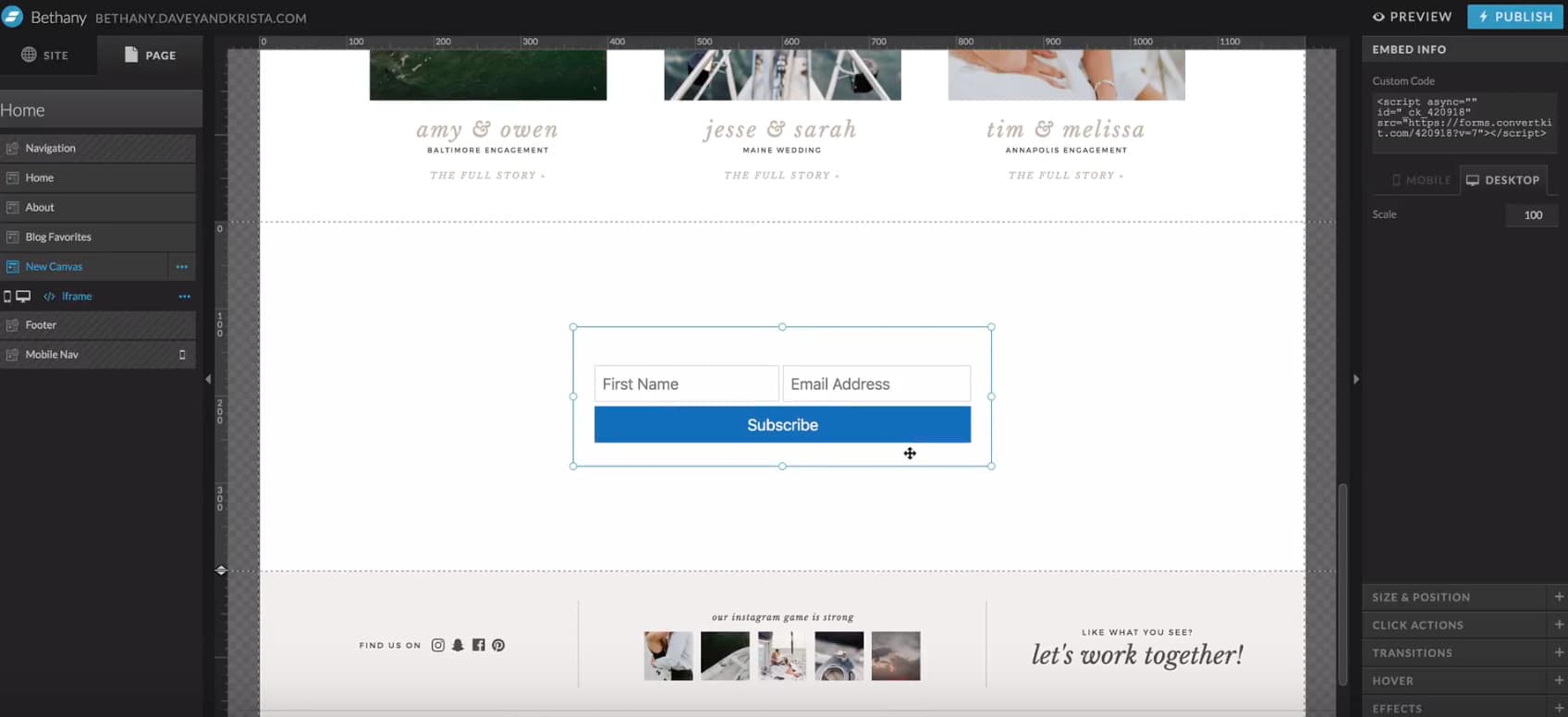Collapse the right properties panel arrow
The height and width of the screenshot is (717, 1568).
pyautogui.click(x=1355, y=379)
